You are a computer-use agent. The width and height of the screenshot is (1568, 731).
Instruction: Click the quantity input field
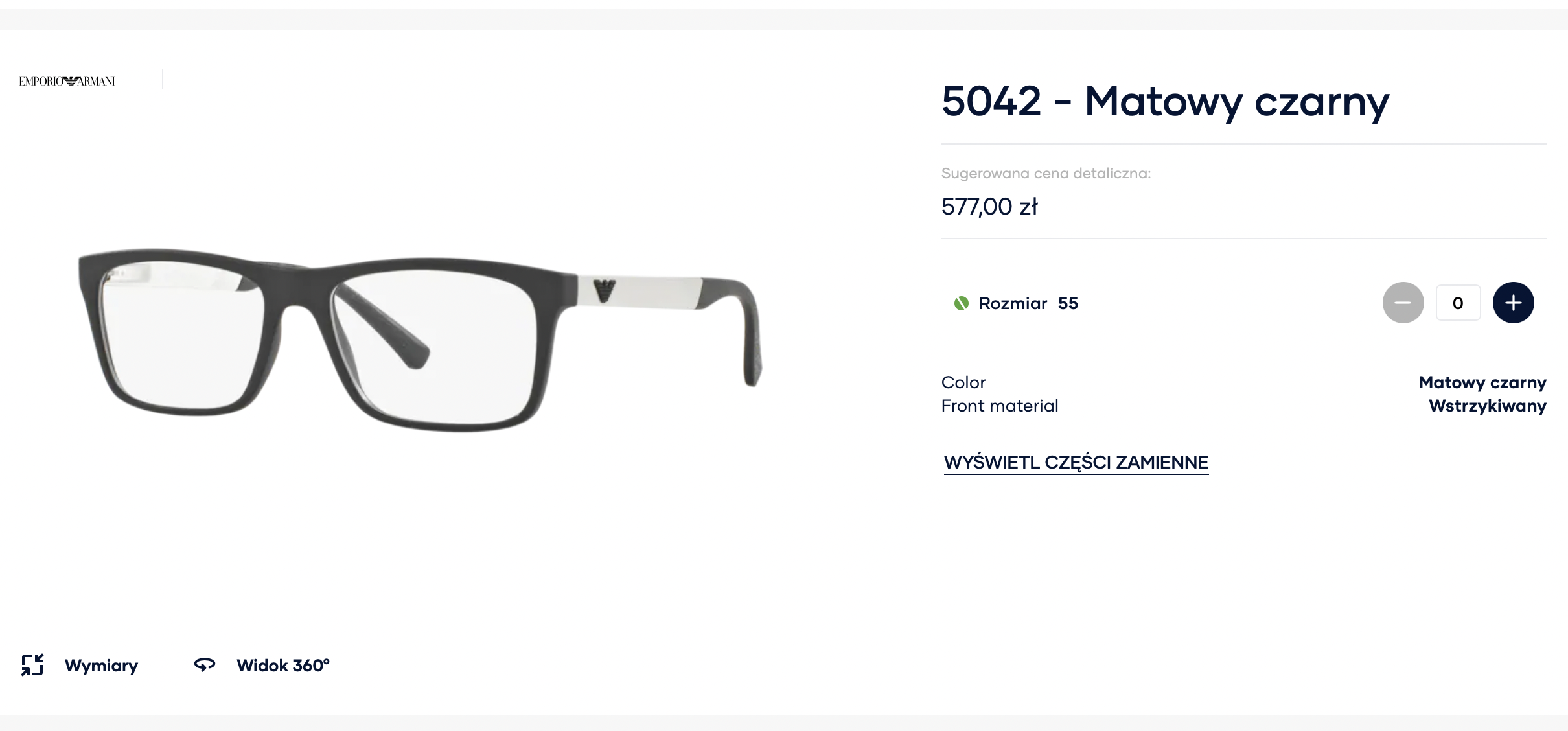pos(1458,303)
